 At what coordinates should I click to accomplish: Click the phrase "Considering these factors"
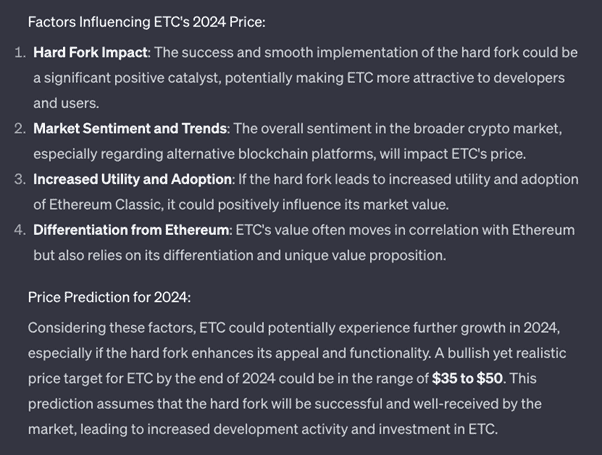tap(112, 328)
